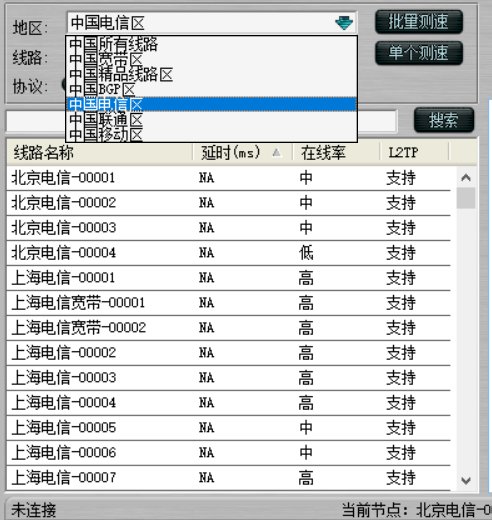
Task: Select row 上海电信-00001
Action: [228, 278]
